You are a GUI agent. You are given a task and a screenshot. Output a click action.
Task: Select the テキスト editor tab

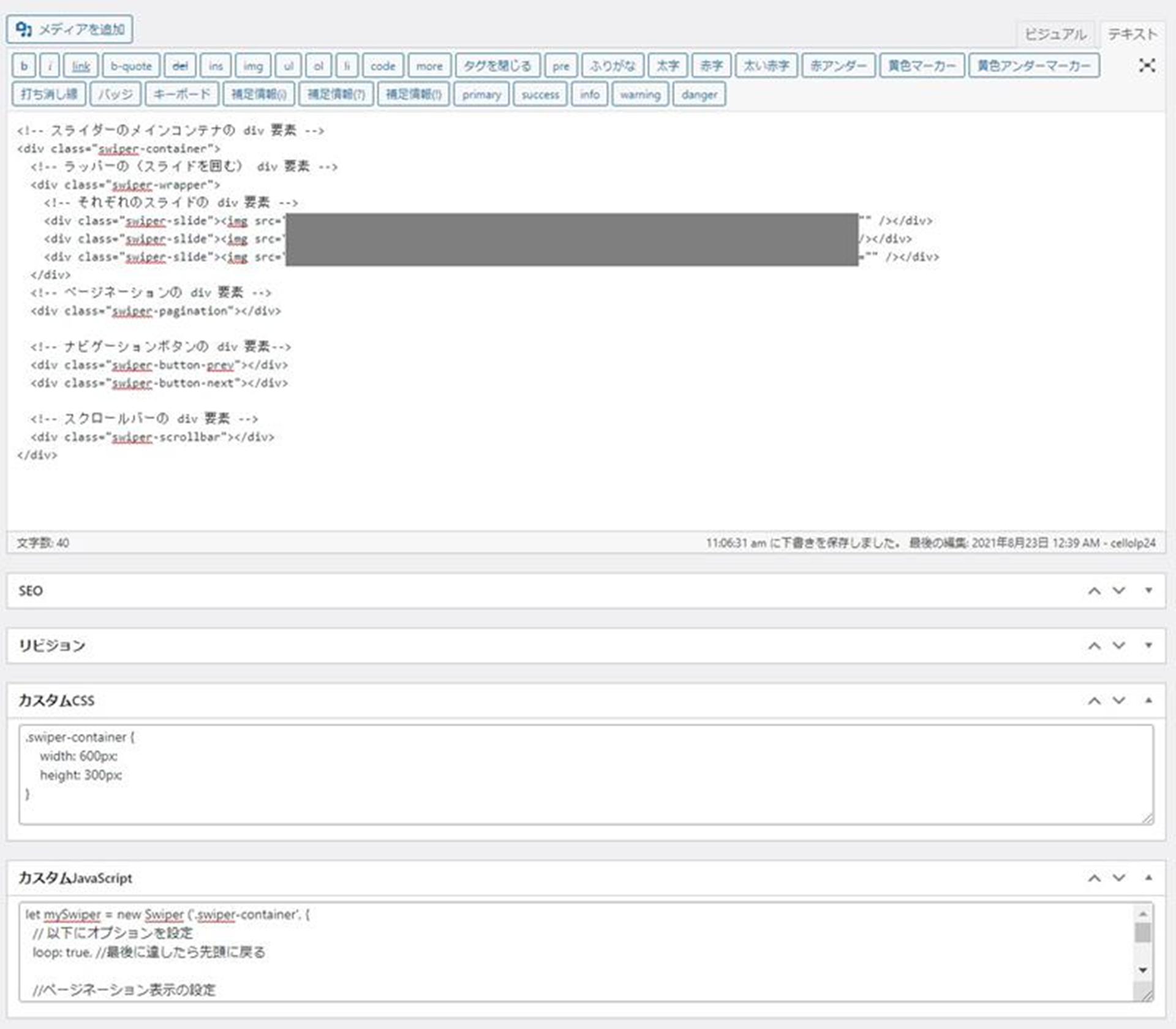click(1133, 35)
